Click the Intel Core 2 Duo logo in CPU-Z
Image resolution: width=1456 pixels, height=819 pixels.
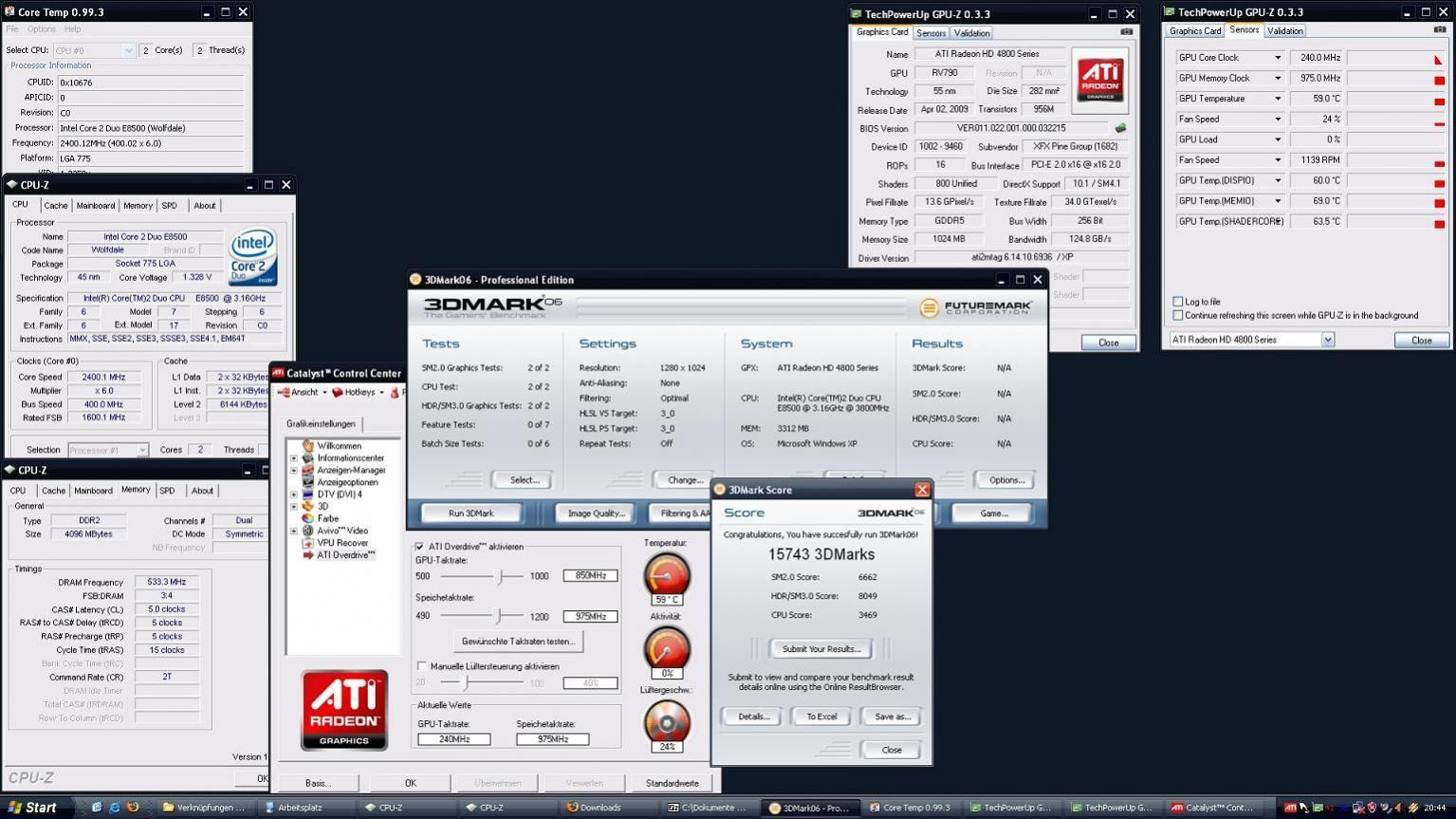[252, 257]
